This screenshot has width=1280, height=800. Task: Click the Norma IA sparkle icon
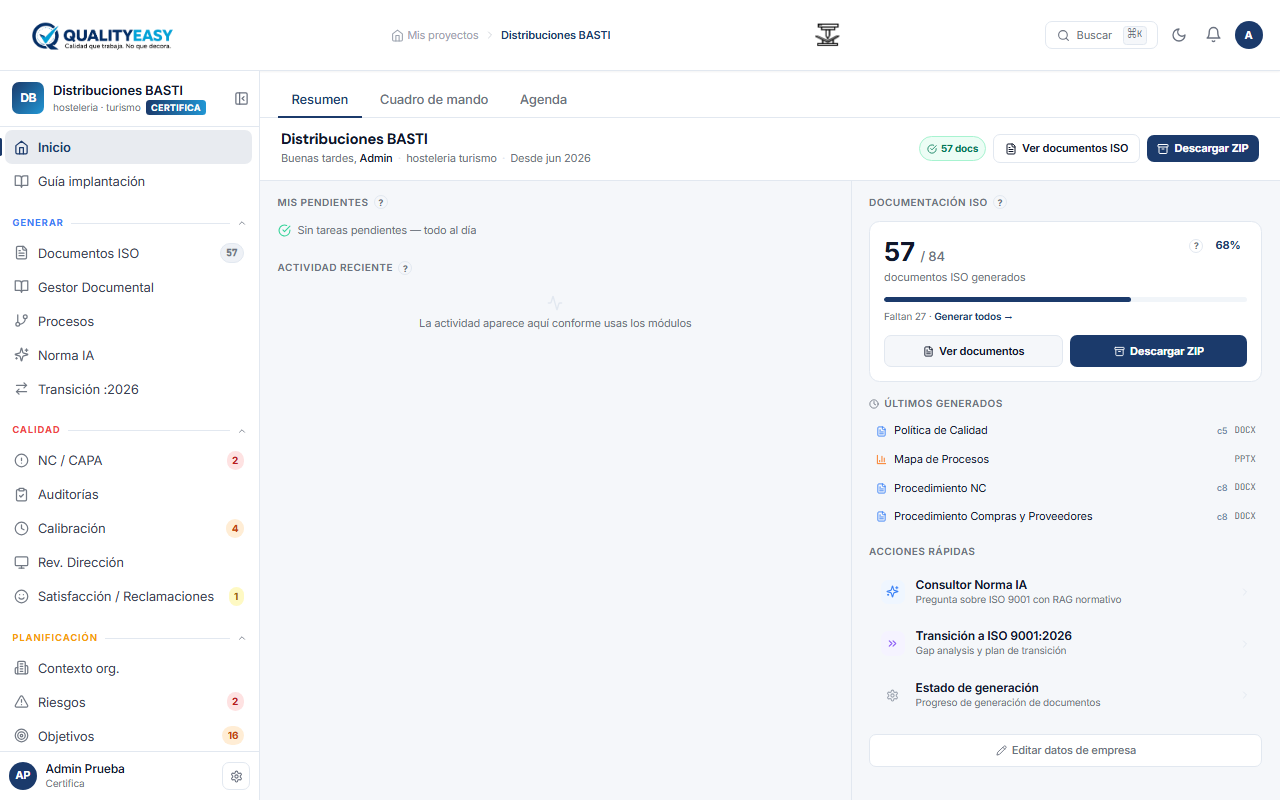[21, 355]
